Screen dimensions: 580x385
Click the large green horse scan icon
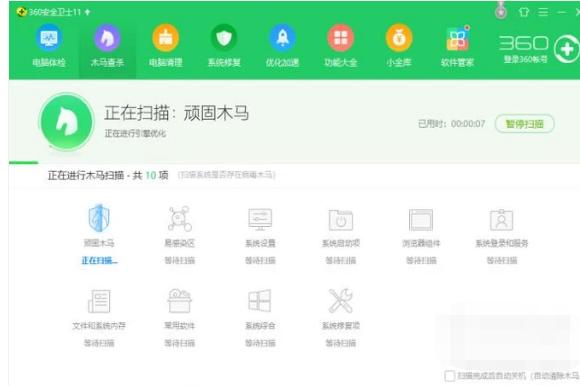click(x=67, y=122)
